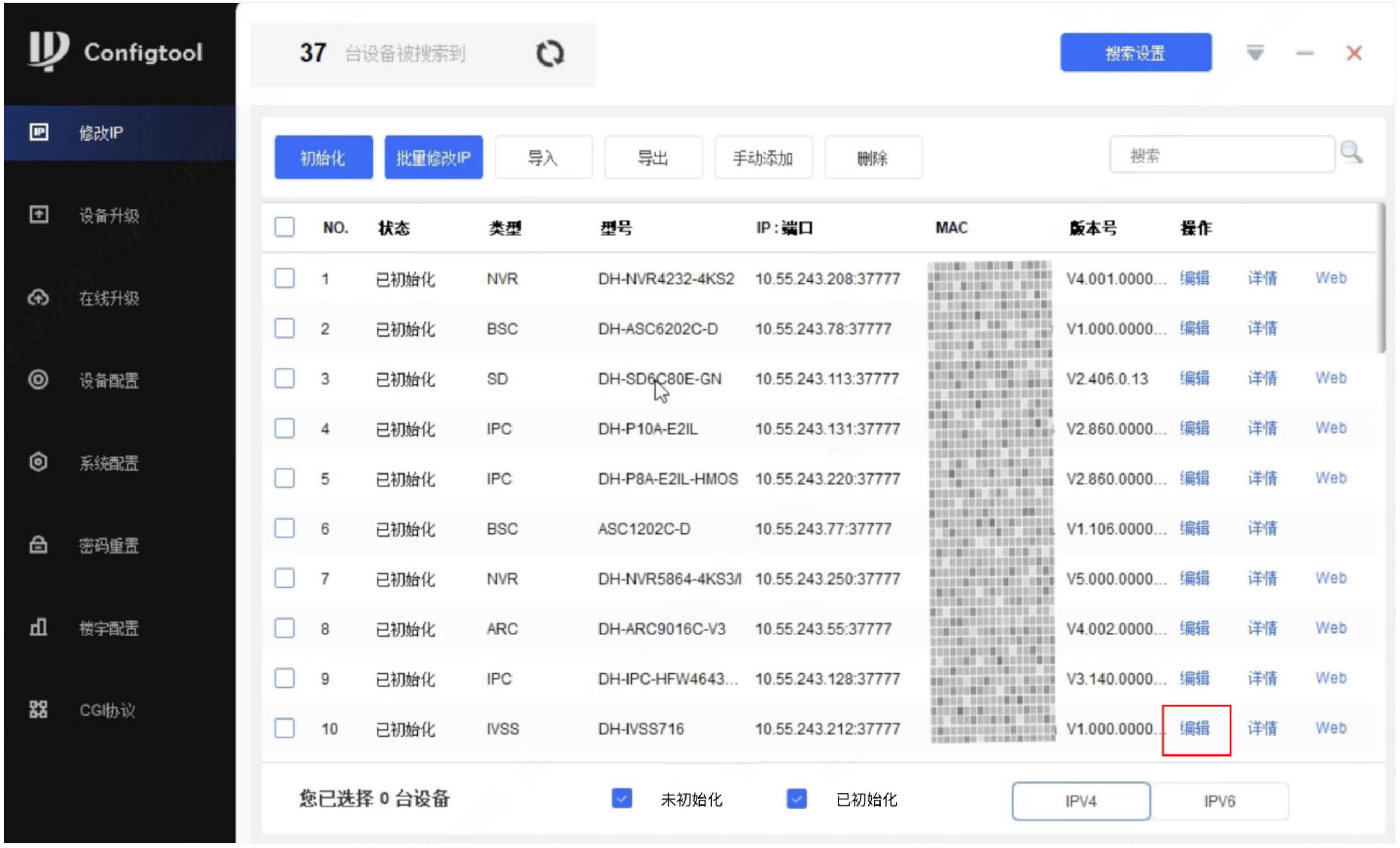This screenshot has width=1400, height=848.
Task: Click the 批量修改IP button
Action: 434,157
